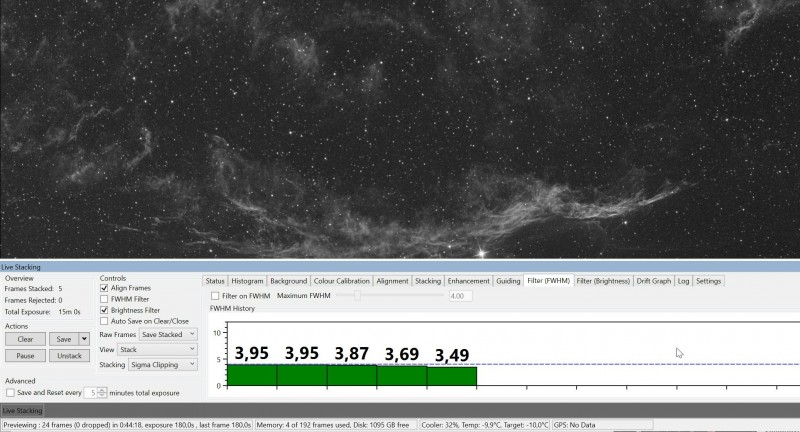Click the Live Stacking panel title bar
This screenshot has height=432, width=800.
pyautogui.click(x=400, y=267)
